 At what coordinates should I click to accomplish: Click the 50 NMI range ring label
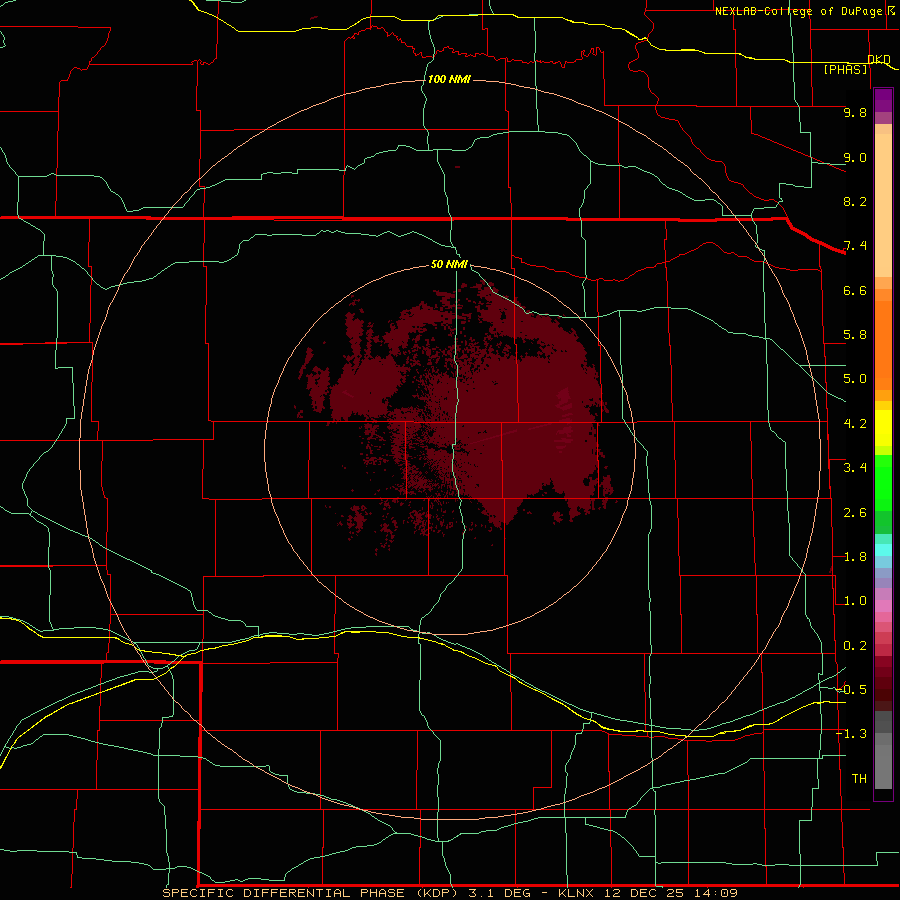tap(449, 264)
